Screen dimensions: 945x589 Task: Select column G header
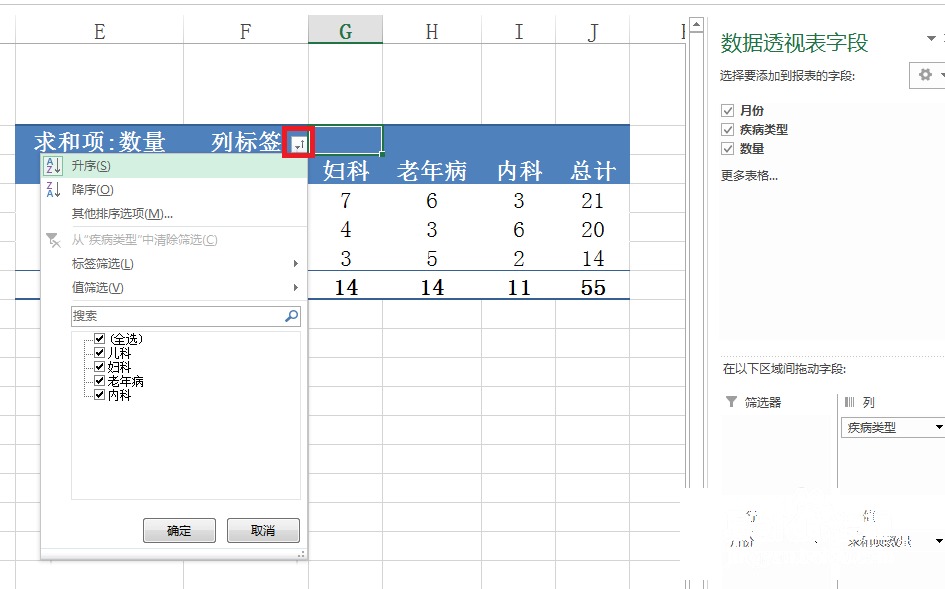[x=345, y=31]
